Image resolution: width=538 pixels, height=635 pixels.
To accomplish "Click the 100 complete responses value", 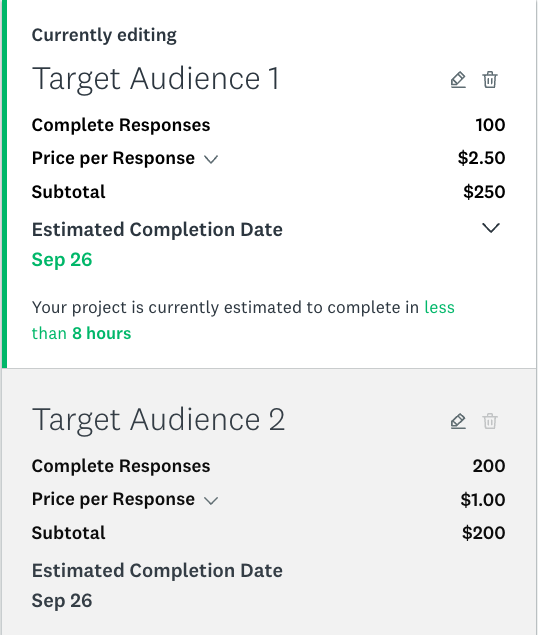I will tap(491, 125).
